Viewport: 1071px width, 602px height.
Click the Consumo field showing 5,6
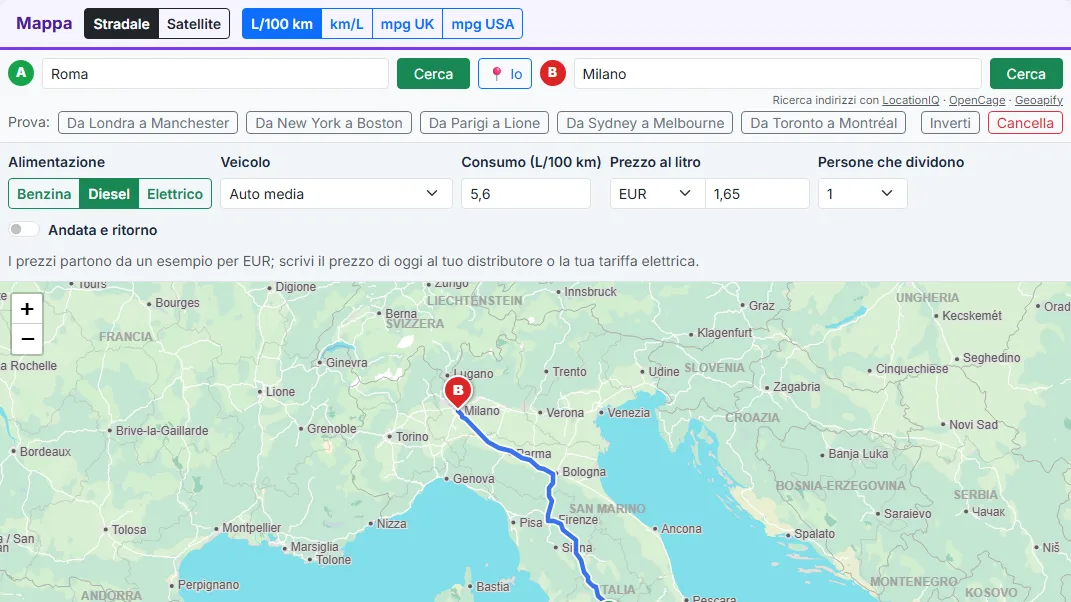pos(526,194)
